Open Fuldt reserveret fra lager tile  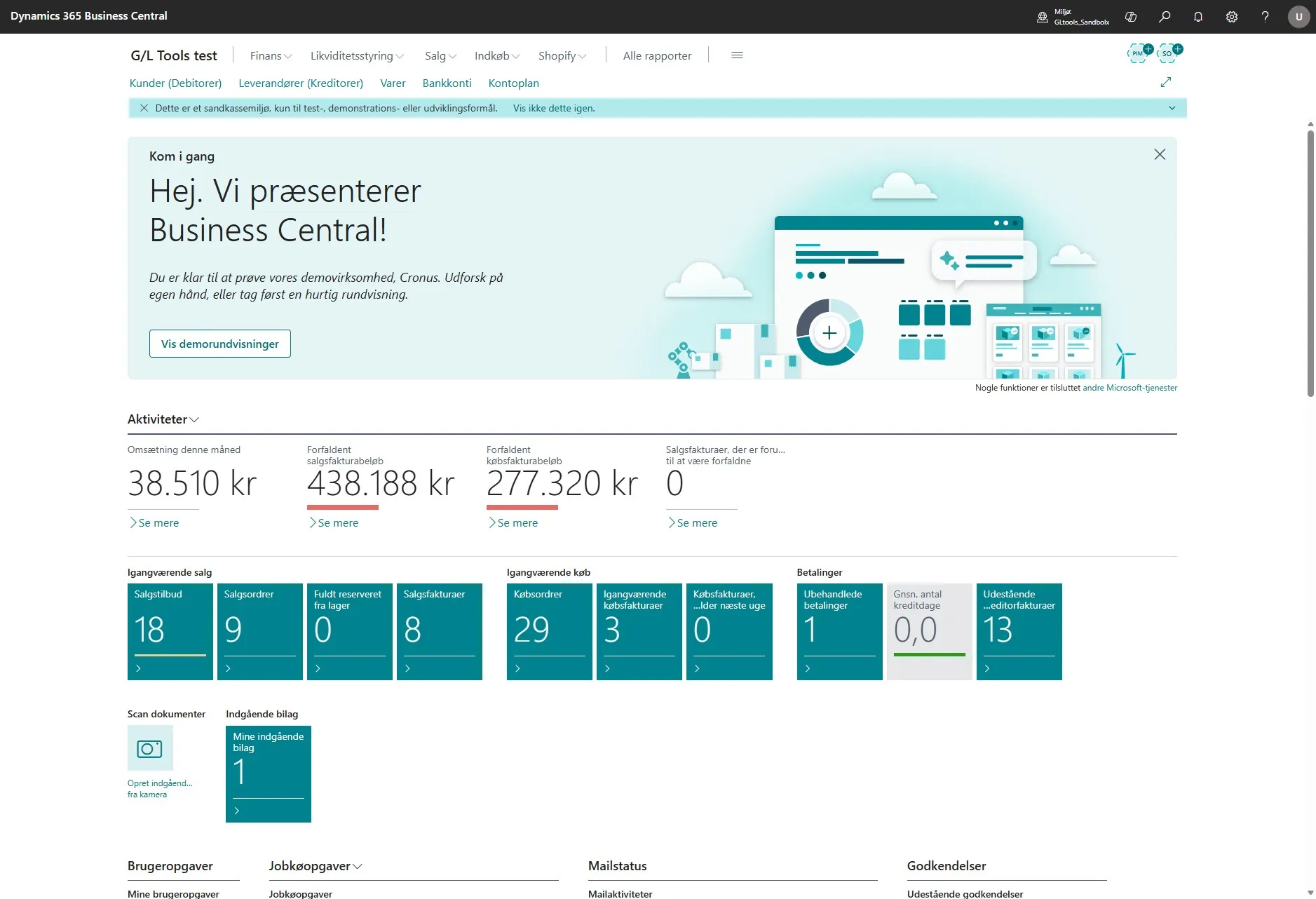(x=350, y=632)
